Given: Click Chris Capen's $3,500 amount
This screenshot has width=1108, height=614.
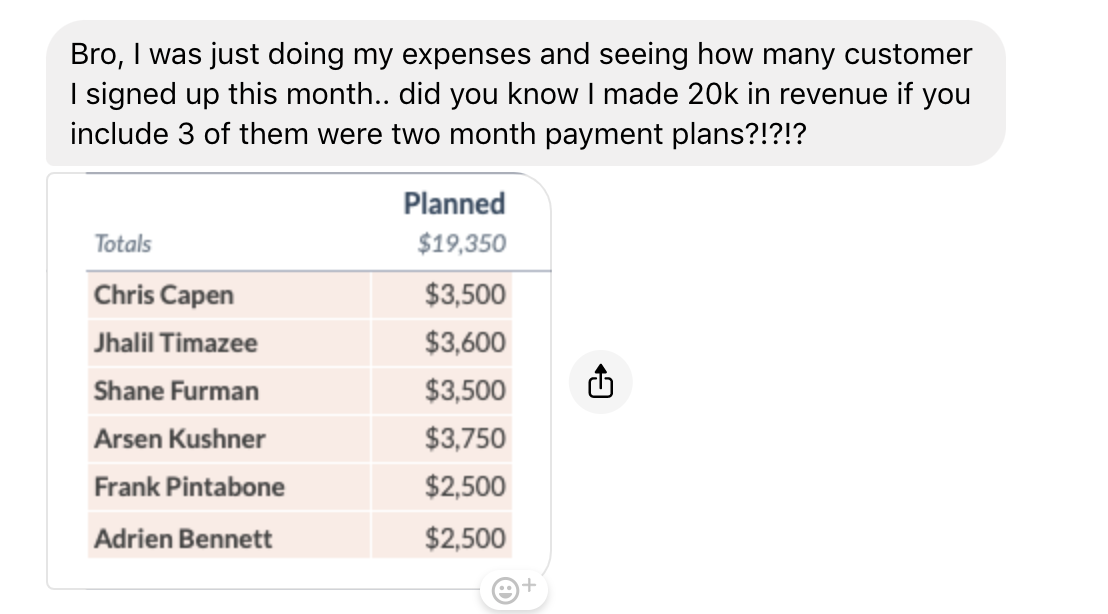Looking at the screenshot, I should pyautogui.click(x=465, y=295).
